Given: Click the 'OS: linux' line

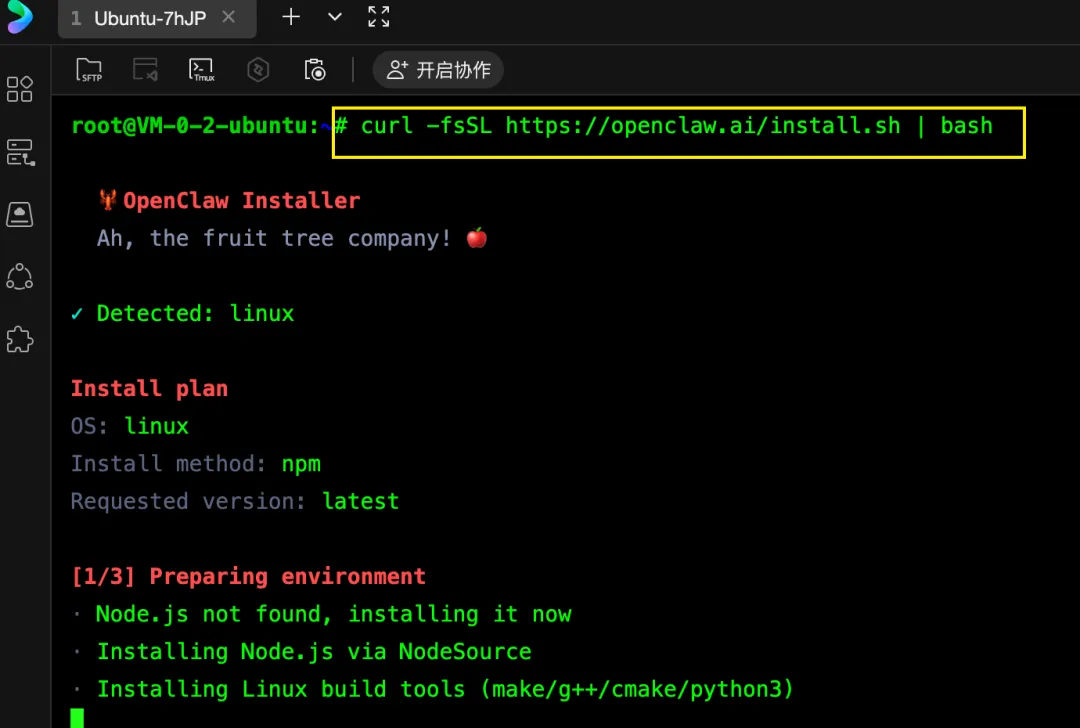Looking at the screenshot, I should click(129, 426).
